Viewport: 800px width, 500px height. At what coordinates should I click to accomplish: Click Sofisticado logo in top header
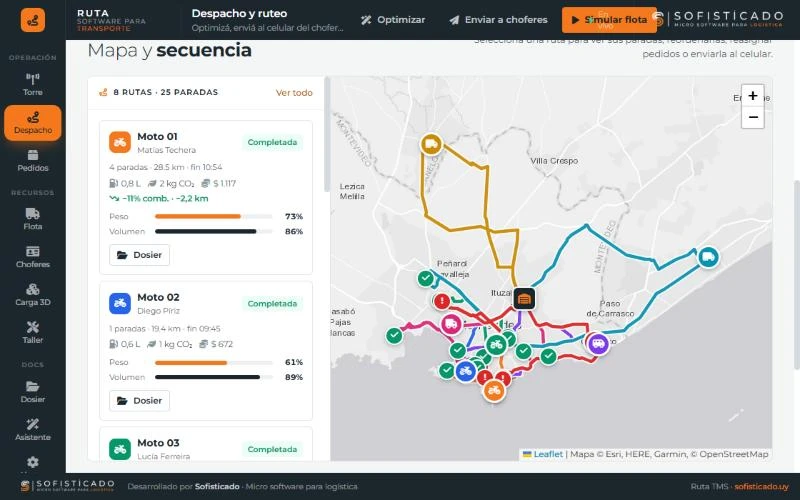click(x=719, y=19)
